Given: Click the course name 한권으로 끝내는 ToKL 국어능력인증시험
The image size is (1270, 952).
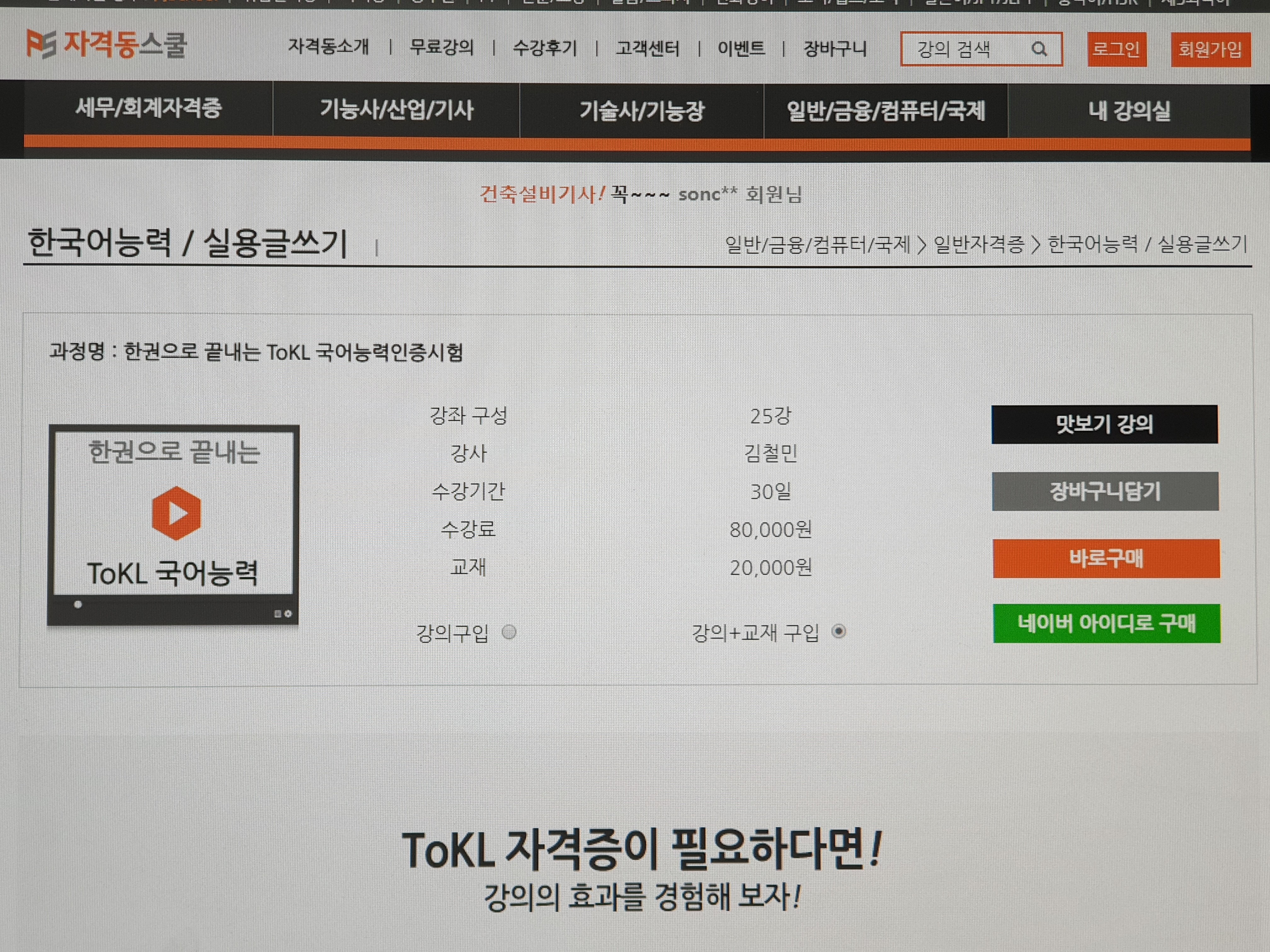Looking at the screenshot, I should [x=293, y=351].
